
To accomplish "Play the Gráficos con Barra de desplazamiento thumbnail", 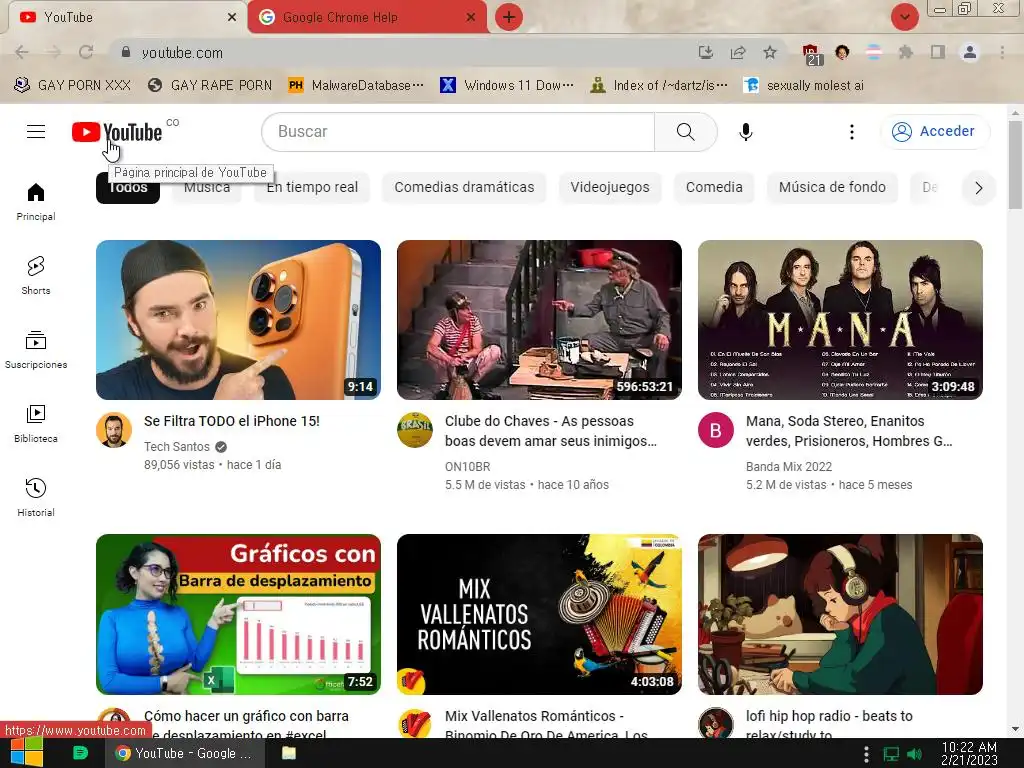I will point(238,615).
